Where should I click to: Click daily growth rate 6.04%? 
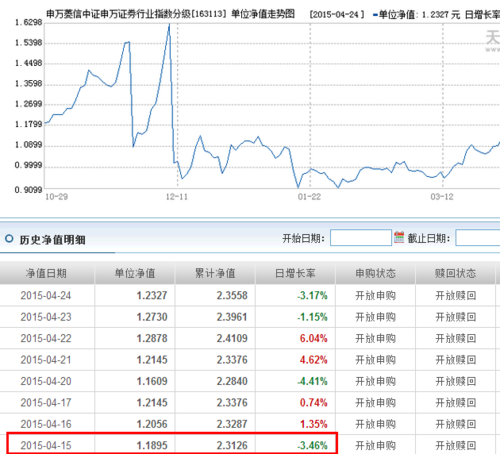[313, 338]
